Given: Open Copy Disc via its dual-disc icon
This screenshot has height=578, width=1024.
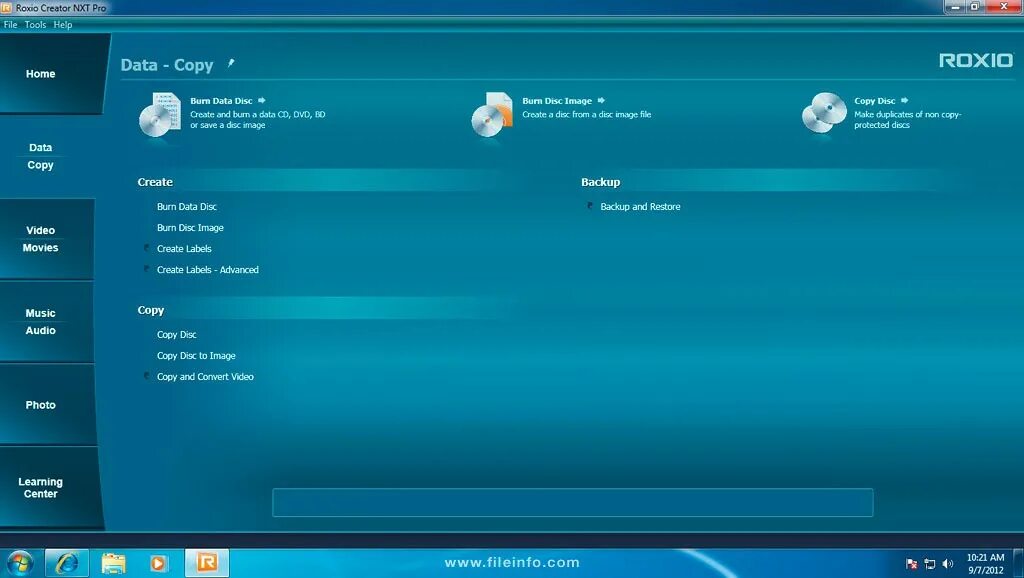Looking at the screenshot, I should (x=823, y=112).
